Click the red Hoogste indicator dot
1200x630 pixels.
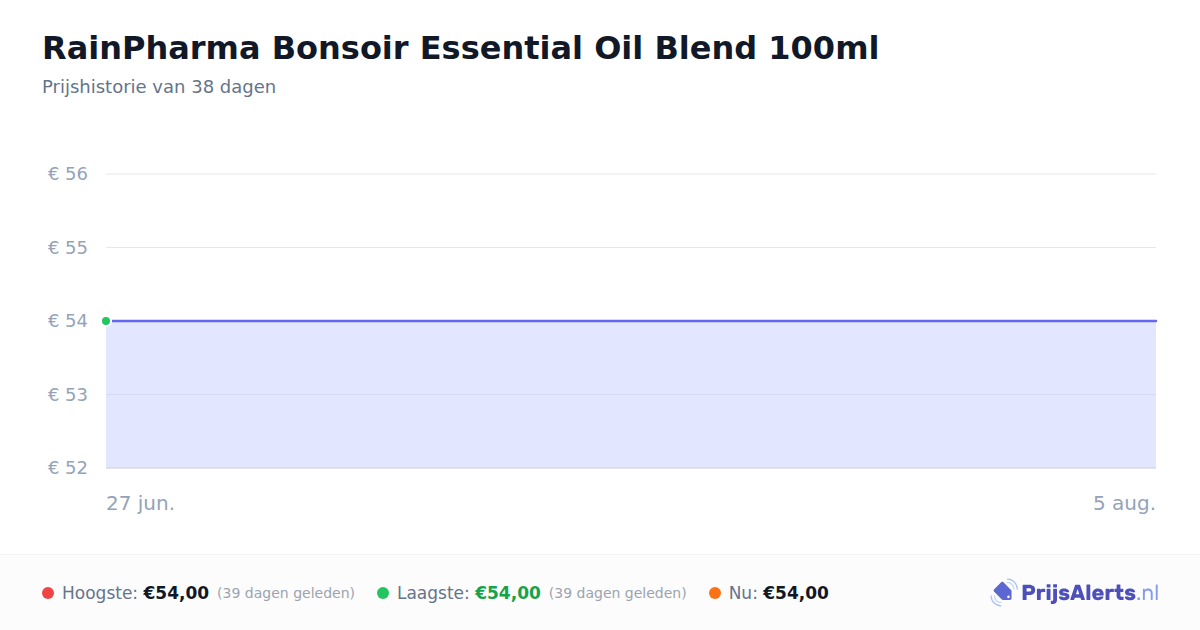[x=48, y=593]
